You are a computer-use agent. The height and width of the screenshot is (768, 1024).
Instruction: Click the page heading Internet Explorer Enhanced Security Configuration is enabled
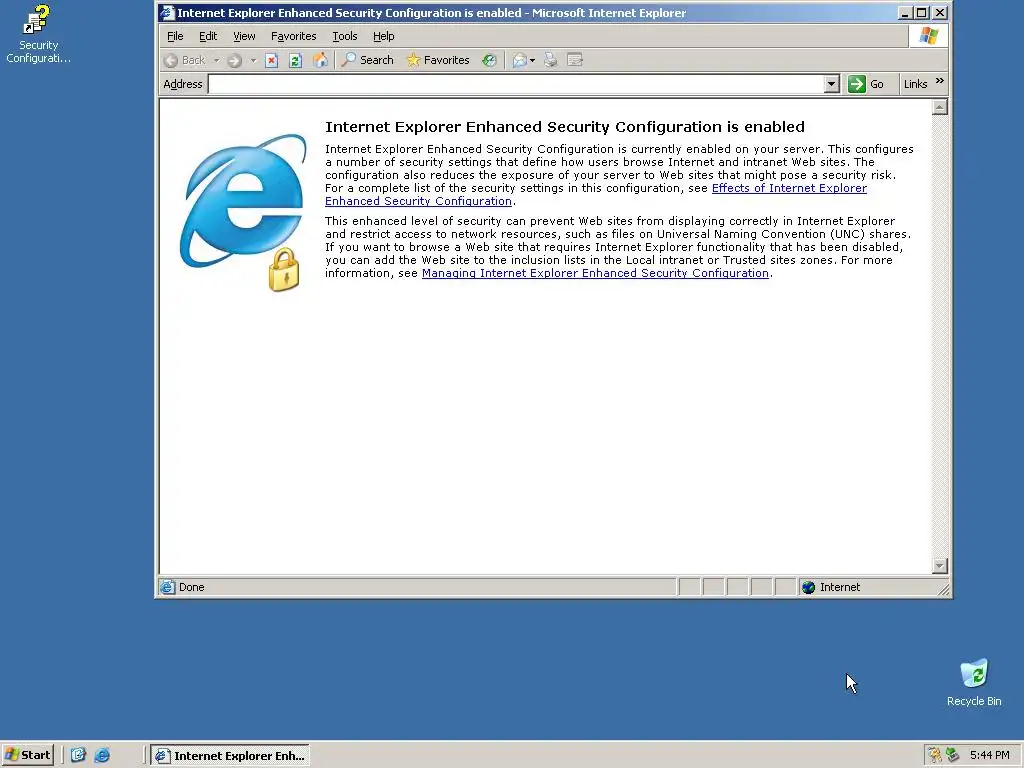565,127
